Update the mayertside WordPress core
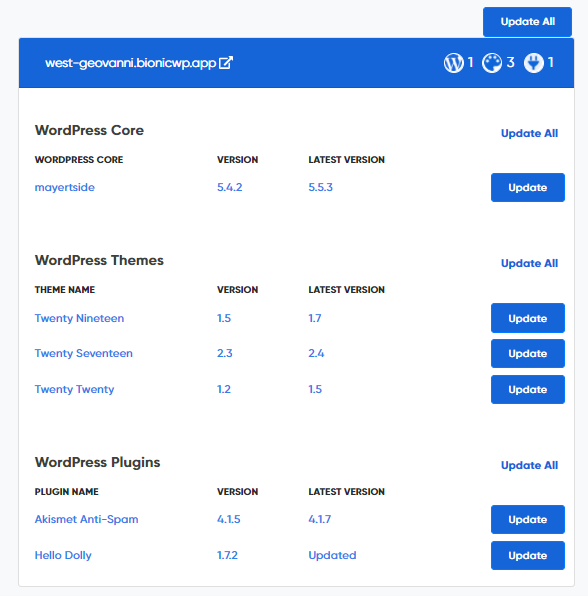 tap(528, 187)
